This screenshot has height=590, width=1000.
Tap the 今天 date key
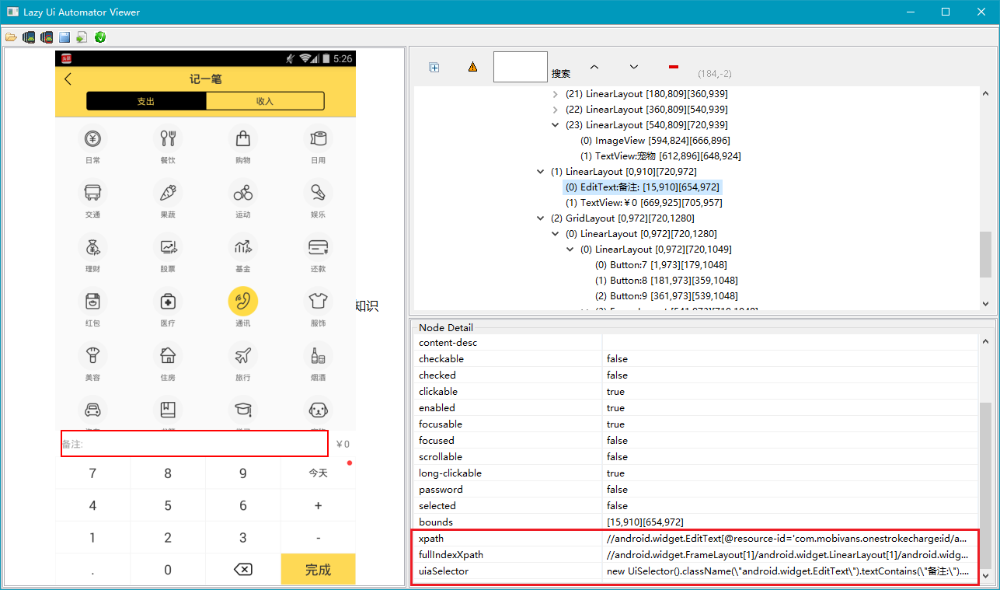point(318,473)
